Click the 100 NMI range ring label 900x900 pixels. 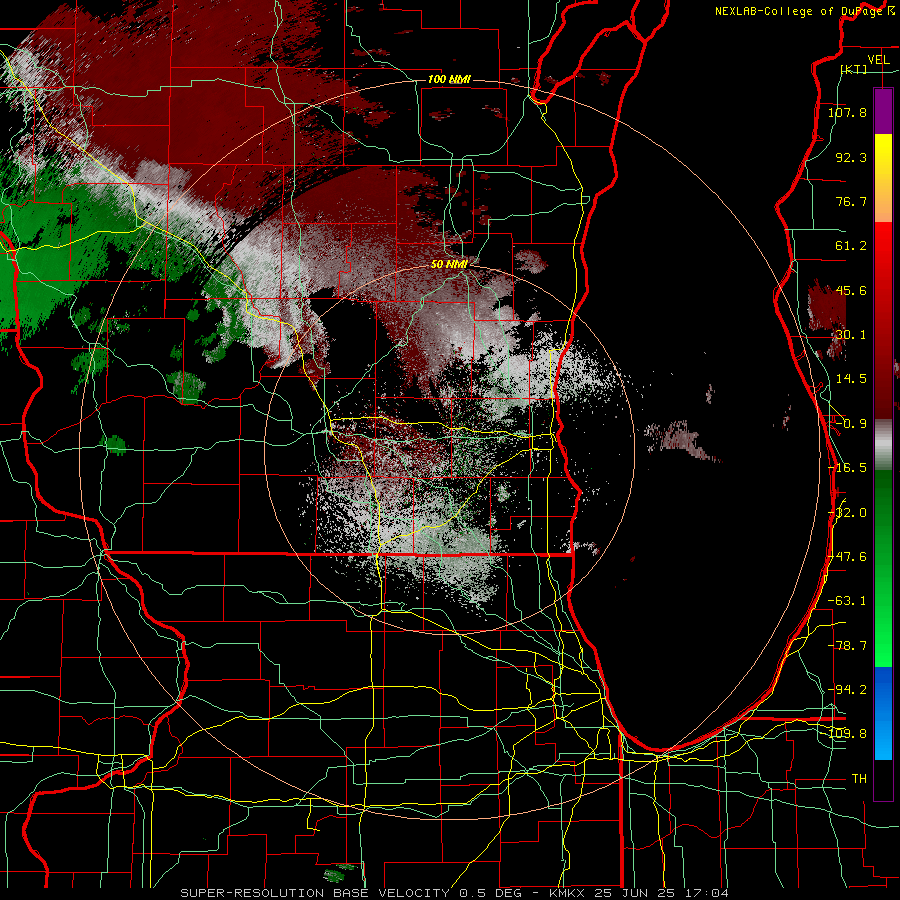coord(449,79)
